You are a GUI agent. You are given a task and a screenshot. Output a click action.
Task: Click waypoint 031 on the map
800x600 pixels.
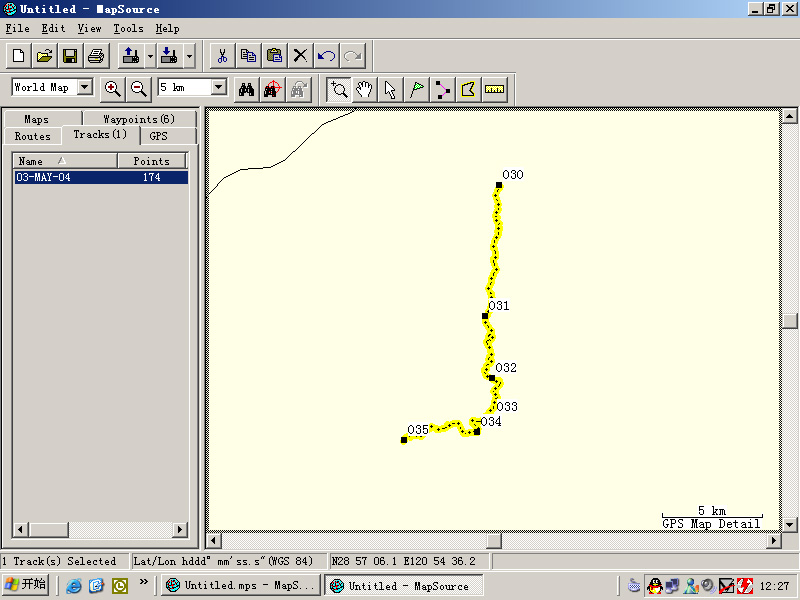click(x=485, y=316)
